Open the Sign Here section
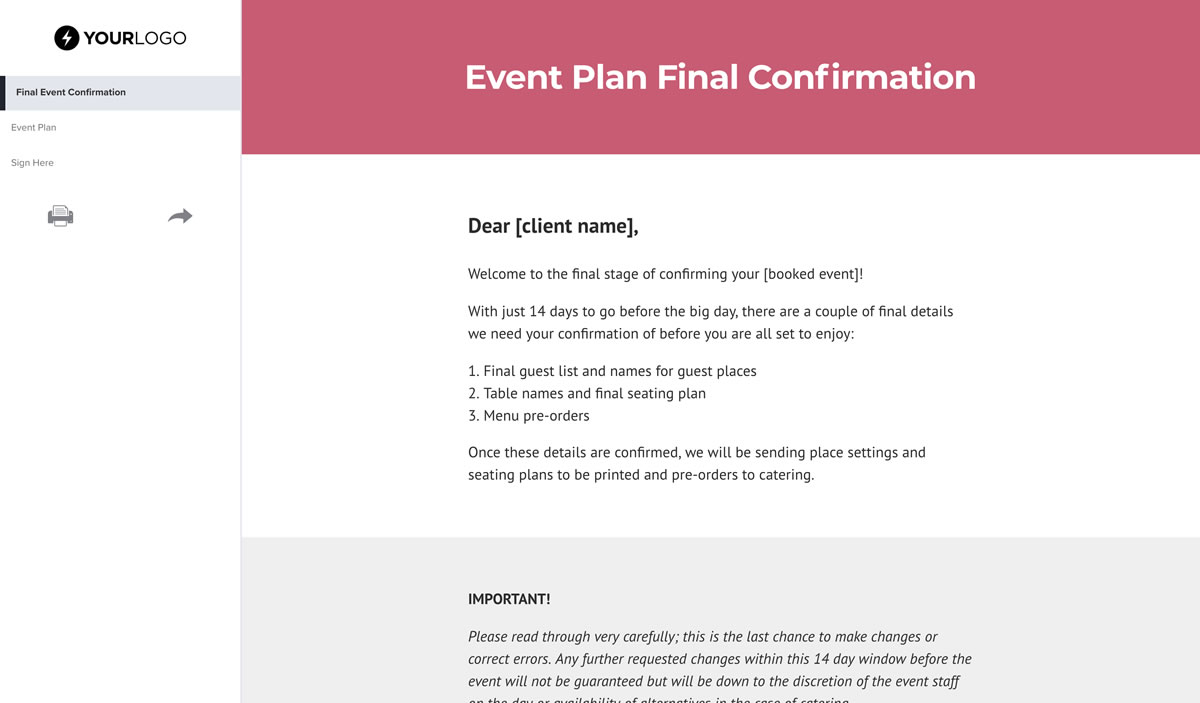 32,162
